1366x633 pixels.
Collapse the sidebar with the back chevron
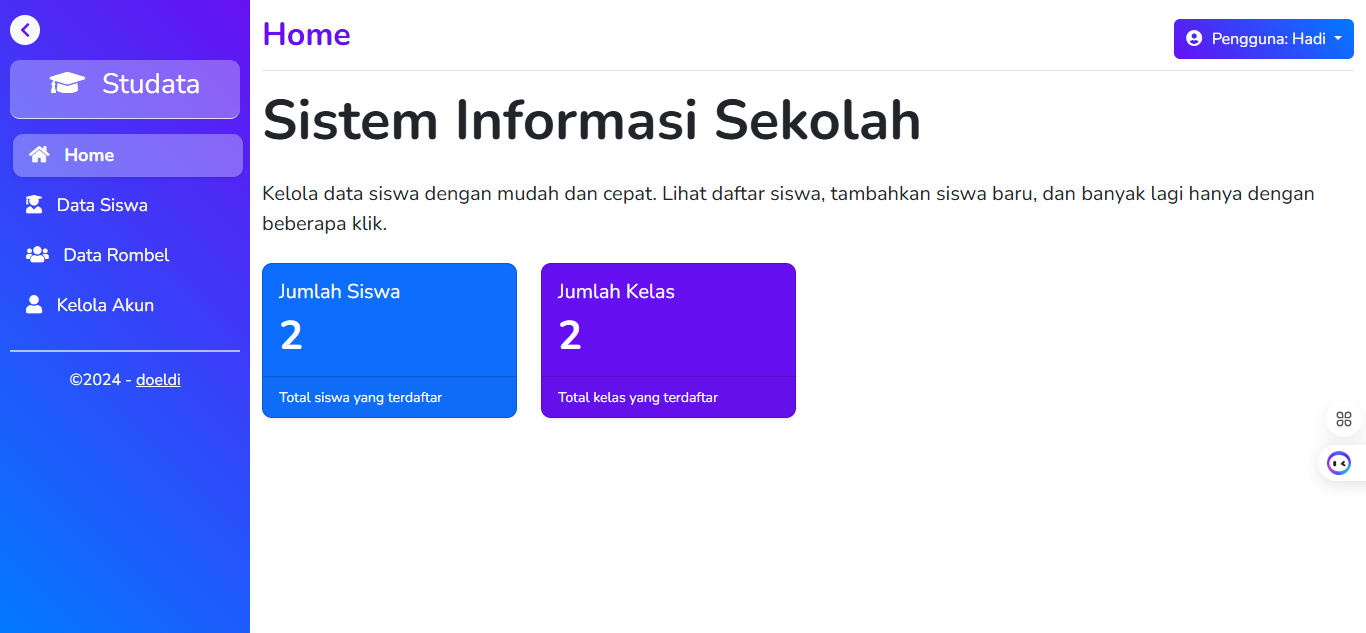click(x=25, y=30)
